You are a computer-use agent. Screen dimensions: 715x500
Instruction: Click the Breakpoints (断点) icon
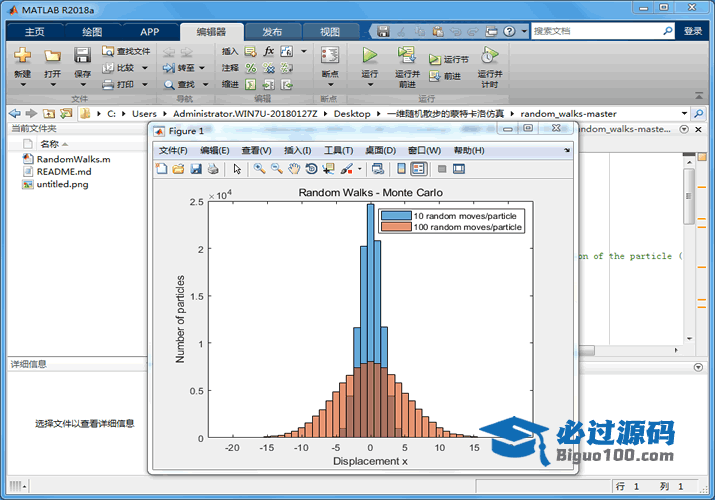click(x=330, y=55)
